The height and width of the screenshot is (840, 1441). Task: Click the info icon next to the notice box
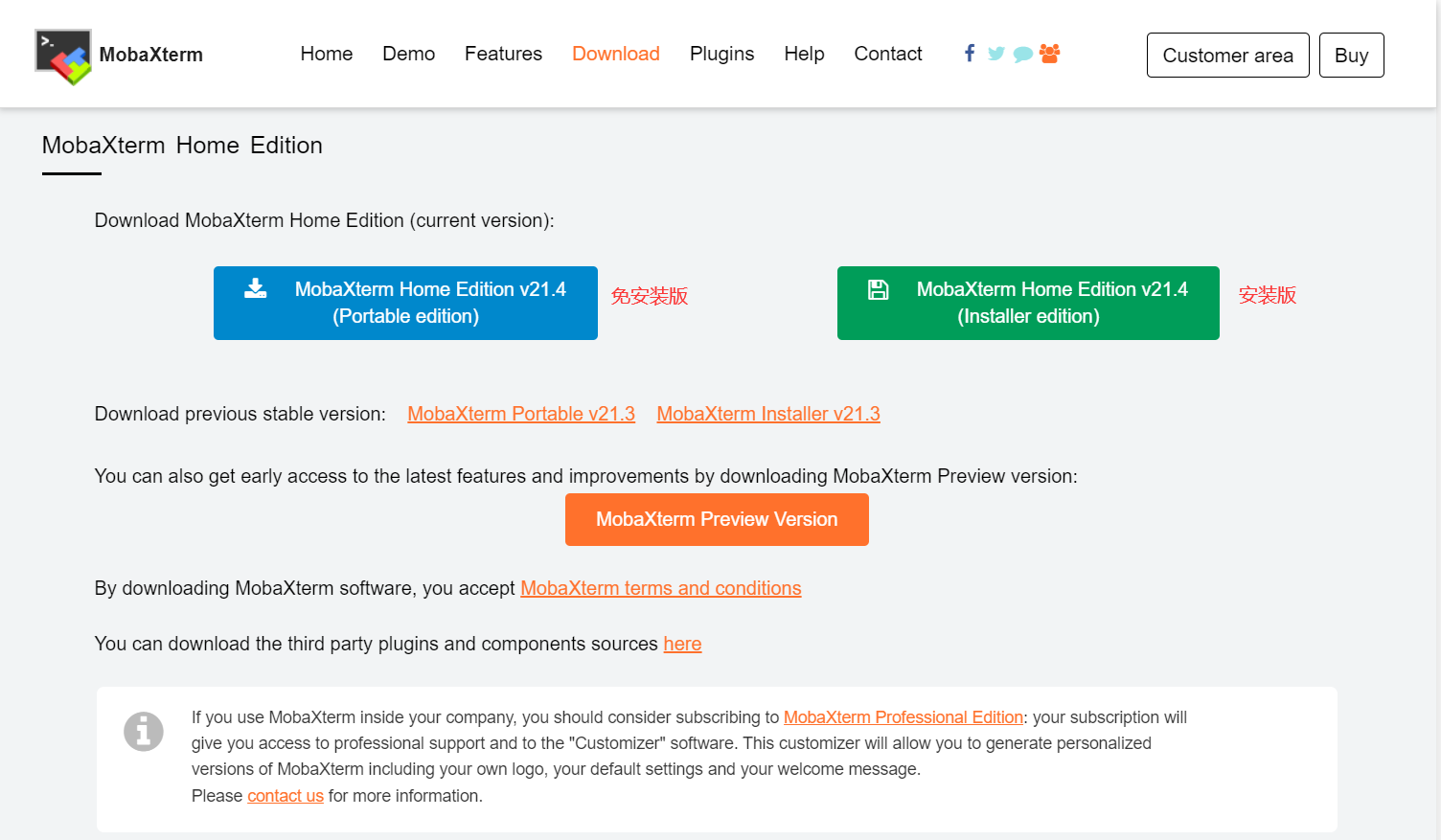[144, 731]
